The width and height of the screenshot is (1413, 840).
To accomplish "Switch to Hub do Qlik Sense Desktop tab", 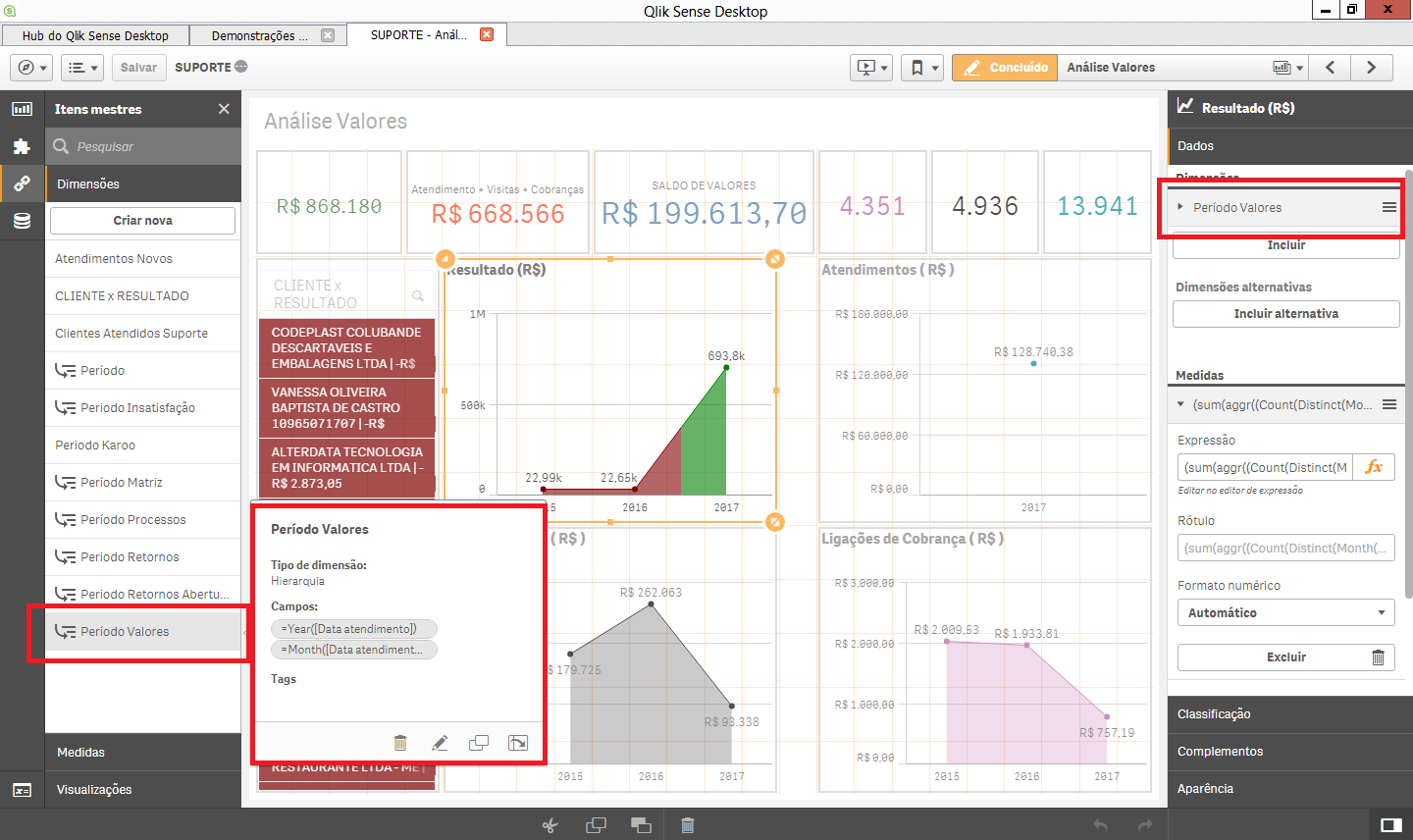I will [95, 35].
